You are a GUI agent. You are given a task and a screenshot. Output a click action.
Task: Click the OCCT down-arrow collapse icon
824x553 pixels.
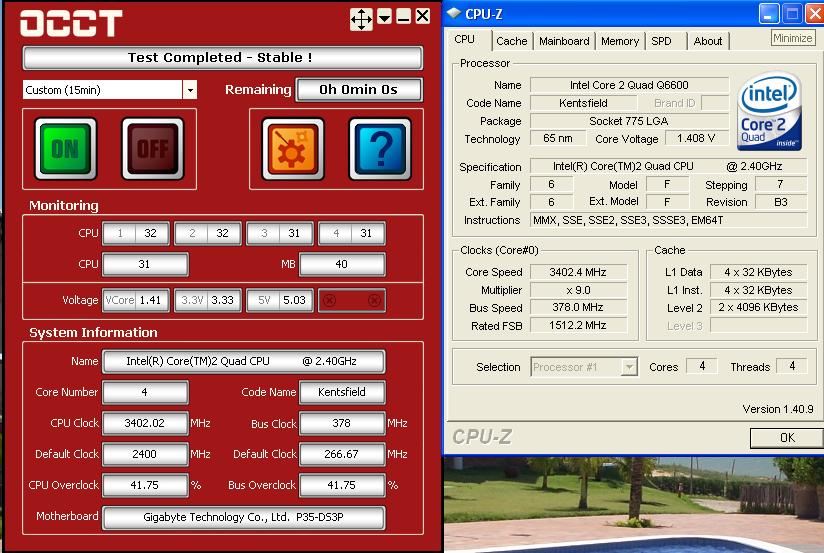(x=385, y=17)
